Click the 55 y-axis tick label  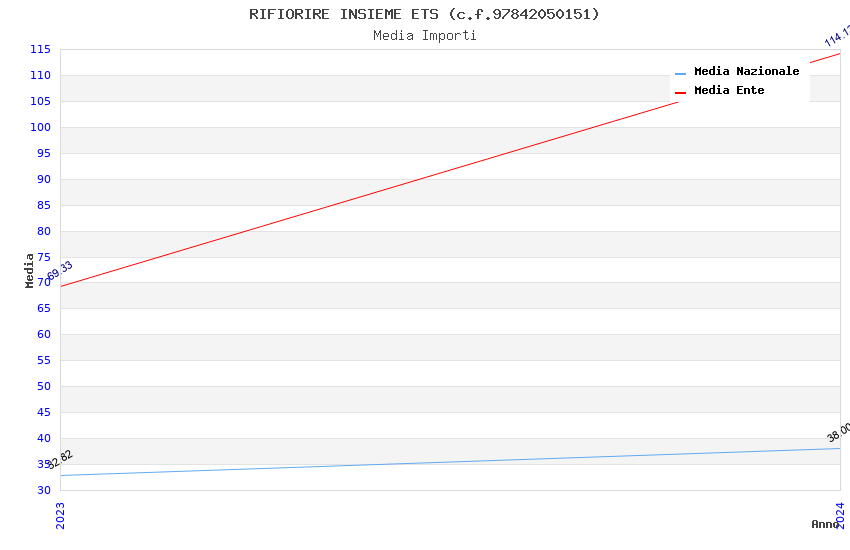click(x=44, y=360)
